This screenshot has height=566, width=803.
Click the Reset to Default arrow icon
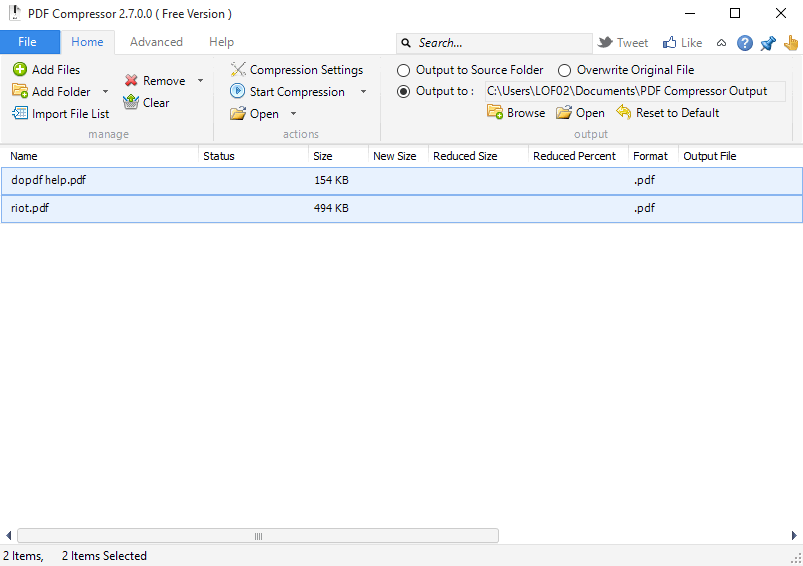[623, 112]
